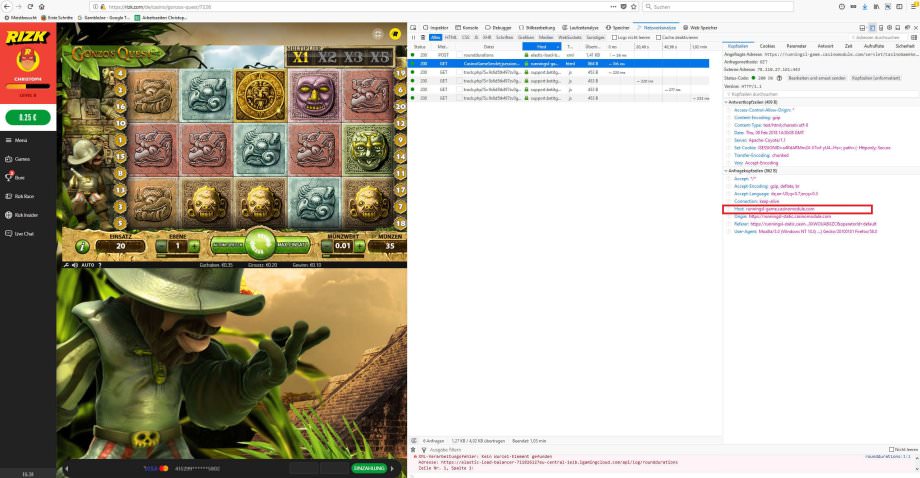Screen dimensions: 920x478
Task: Click the arrow right of Einzahlung button
Action: coord(393,468)
